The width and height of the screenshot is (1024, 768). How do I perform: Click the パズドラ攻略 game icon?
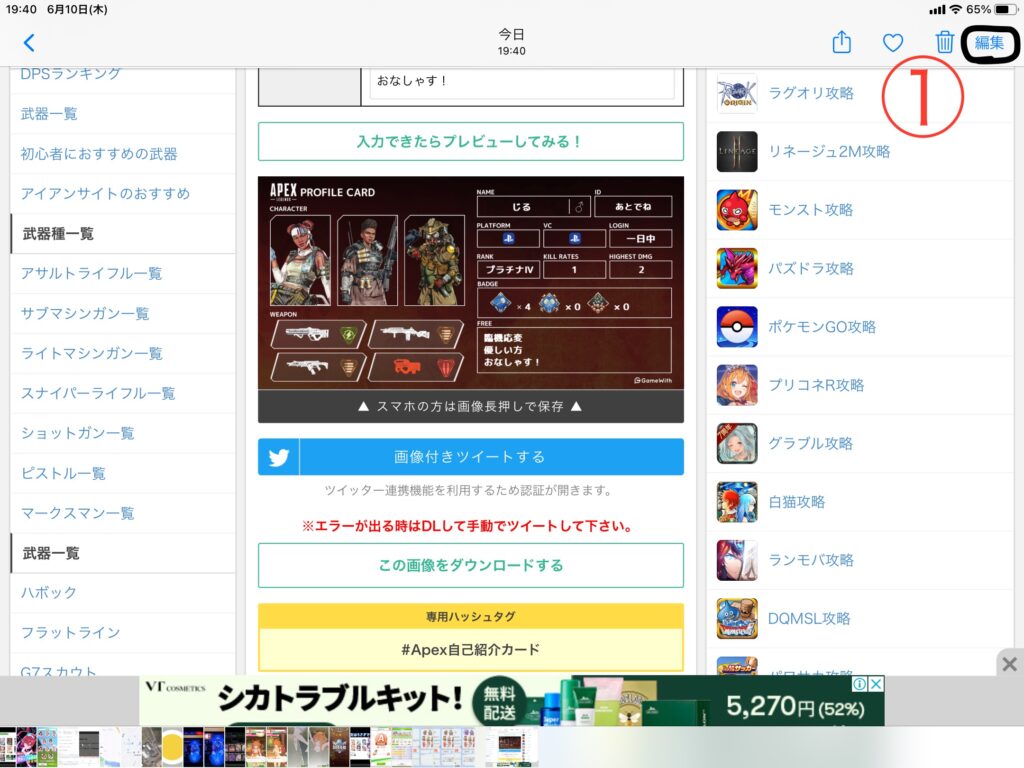737,268
